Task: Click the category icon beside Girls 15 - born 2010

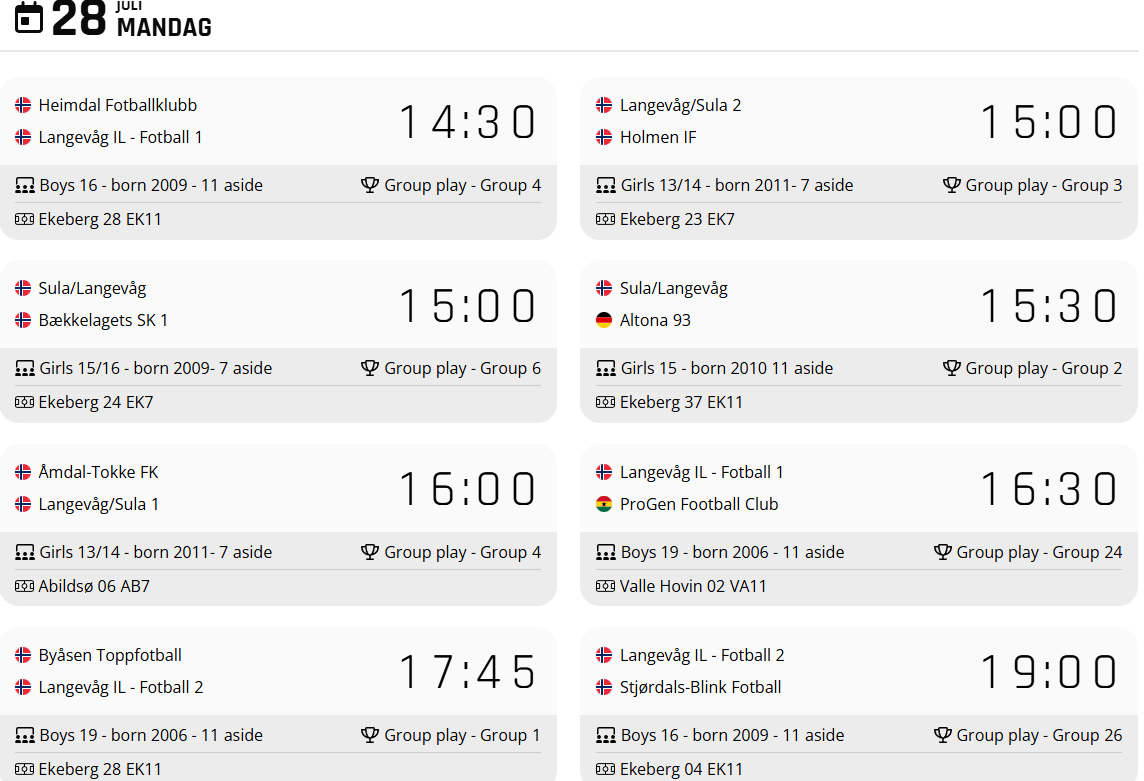Action: 605,368
